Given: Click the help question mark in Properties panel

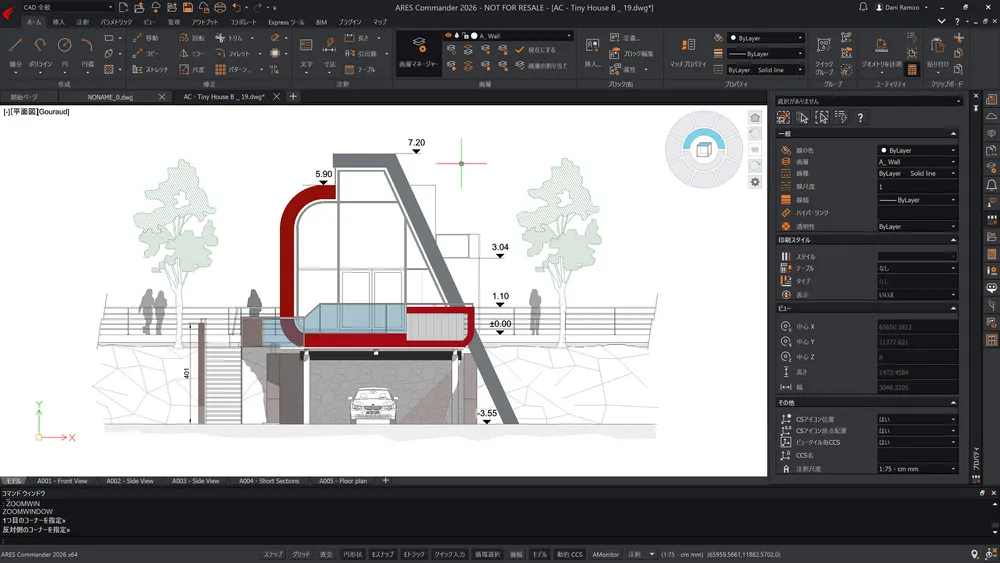Looking at the screenshot, I should click(x=860, y=117).
